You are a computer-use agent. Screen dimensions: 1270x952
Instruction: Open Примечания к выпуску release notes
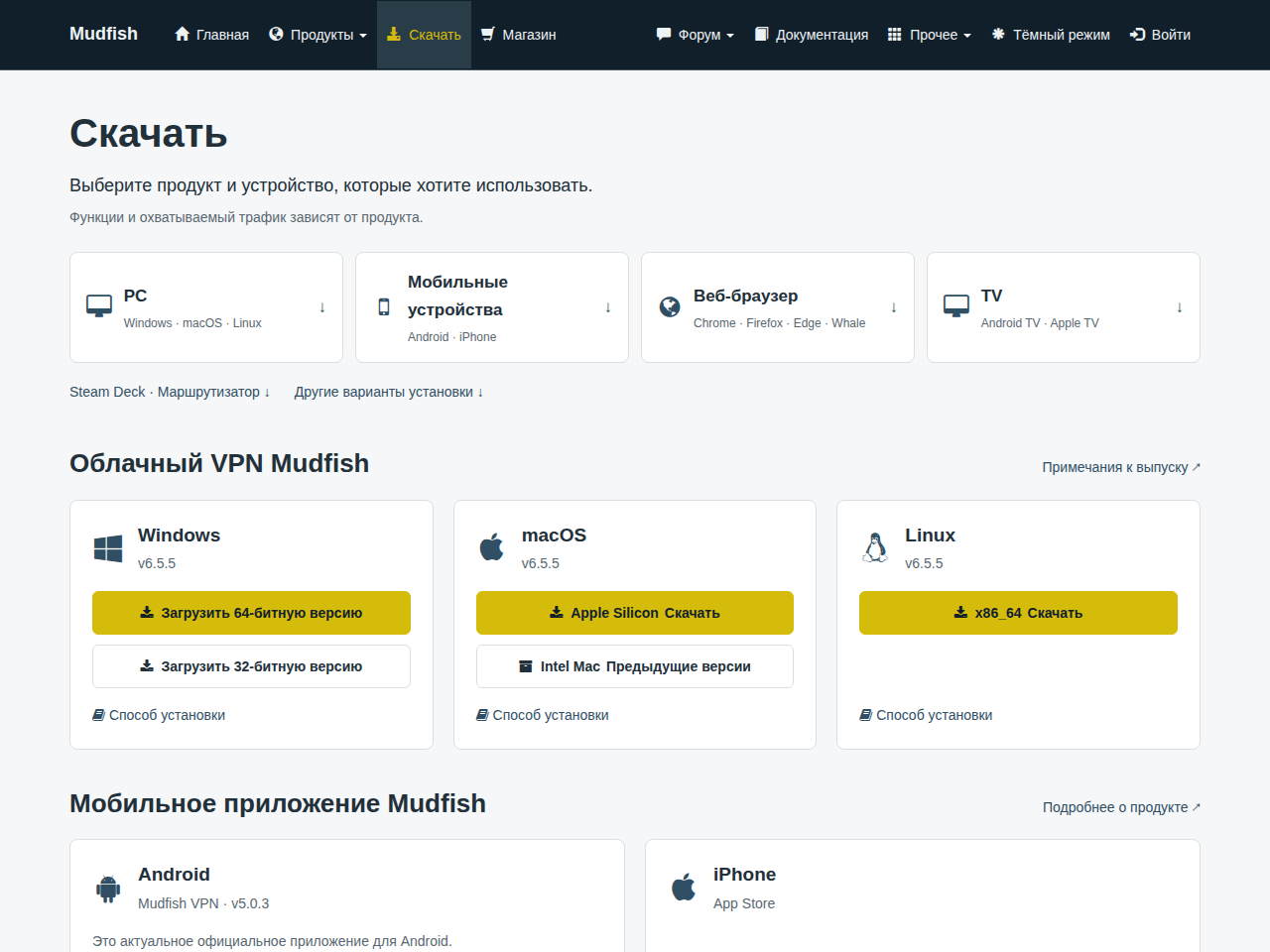1121,467
